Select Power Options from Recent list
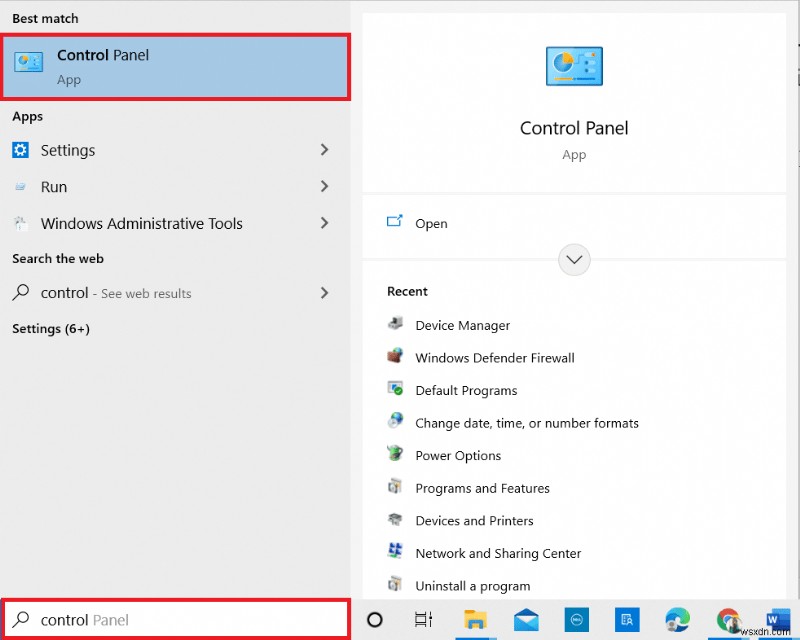 pos(459,455)
